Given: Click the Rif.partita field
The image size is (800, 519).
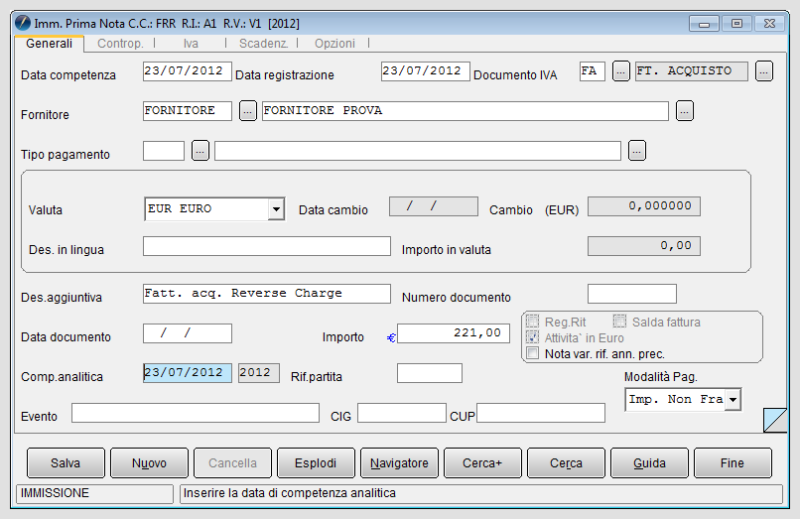Looking at the screenshot, I should (430, 373).
